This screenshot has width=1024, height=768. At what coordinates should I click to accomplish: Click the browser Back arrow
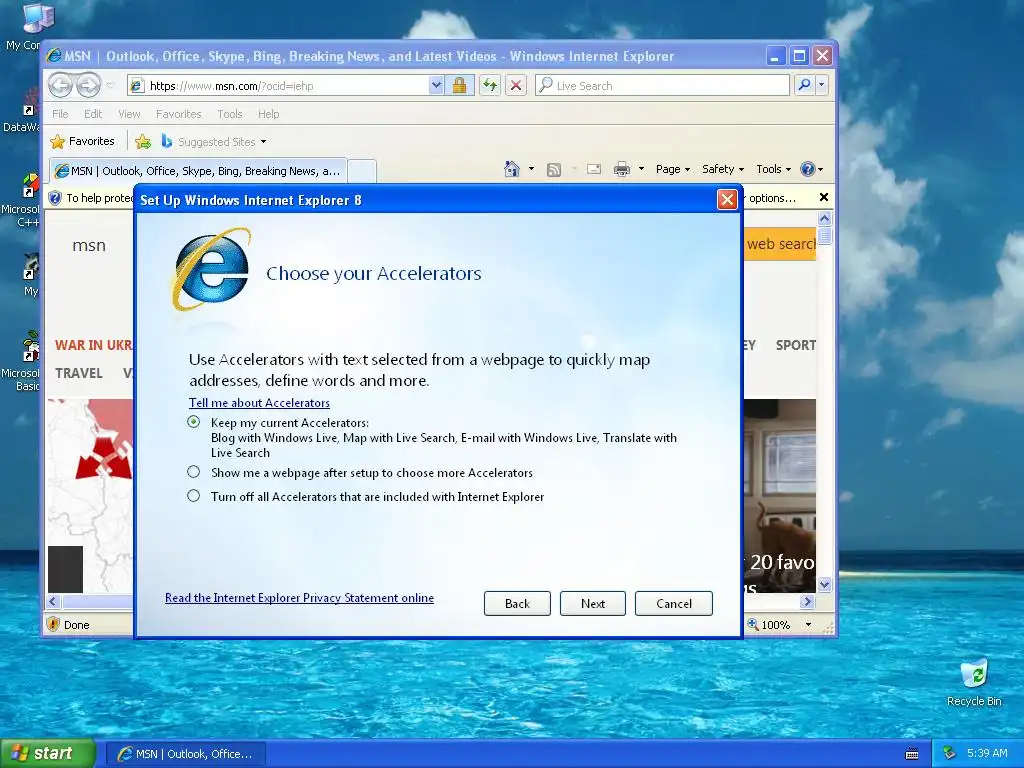point(61,85)
